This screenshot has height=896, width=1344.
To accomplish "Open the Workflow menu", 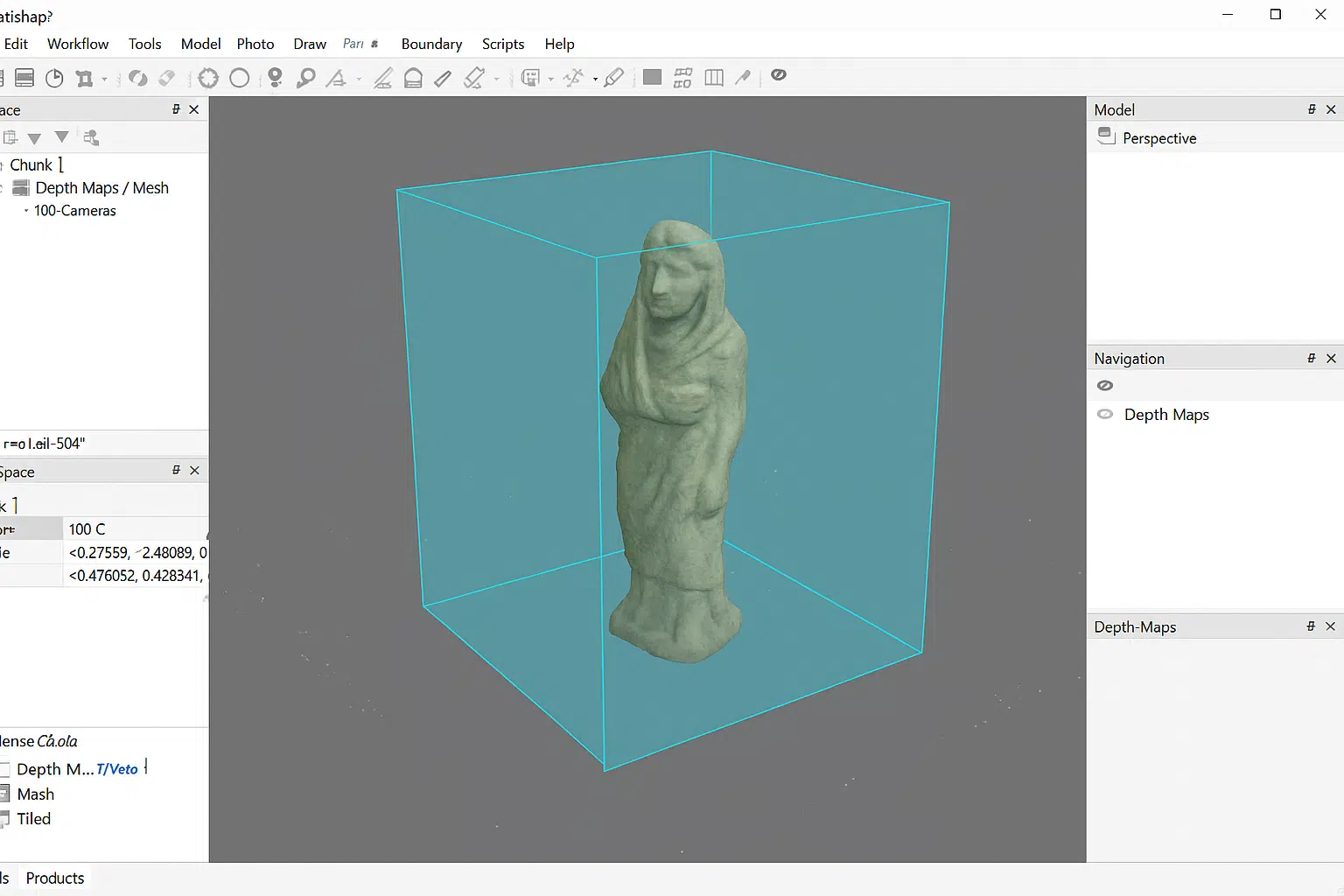I will (77, 44).
